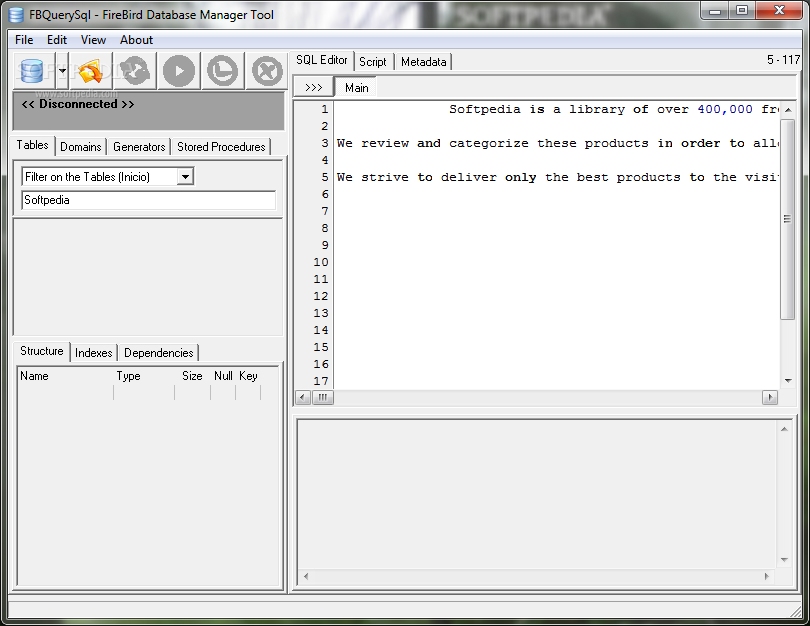Maximize the FBQuerySql window
Image resolution: width=810 pixels, height=626 pixels.
coord(742,11)
